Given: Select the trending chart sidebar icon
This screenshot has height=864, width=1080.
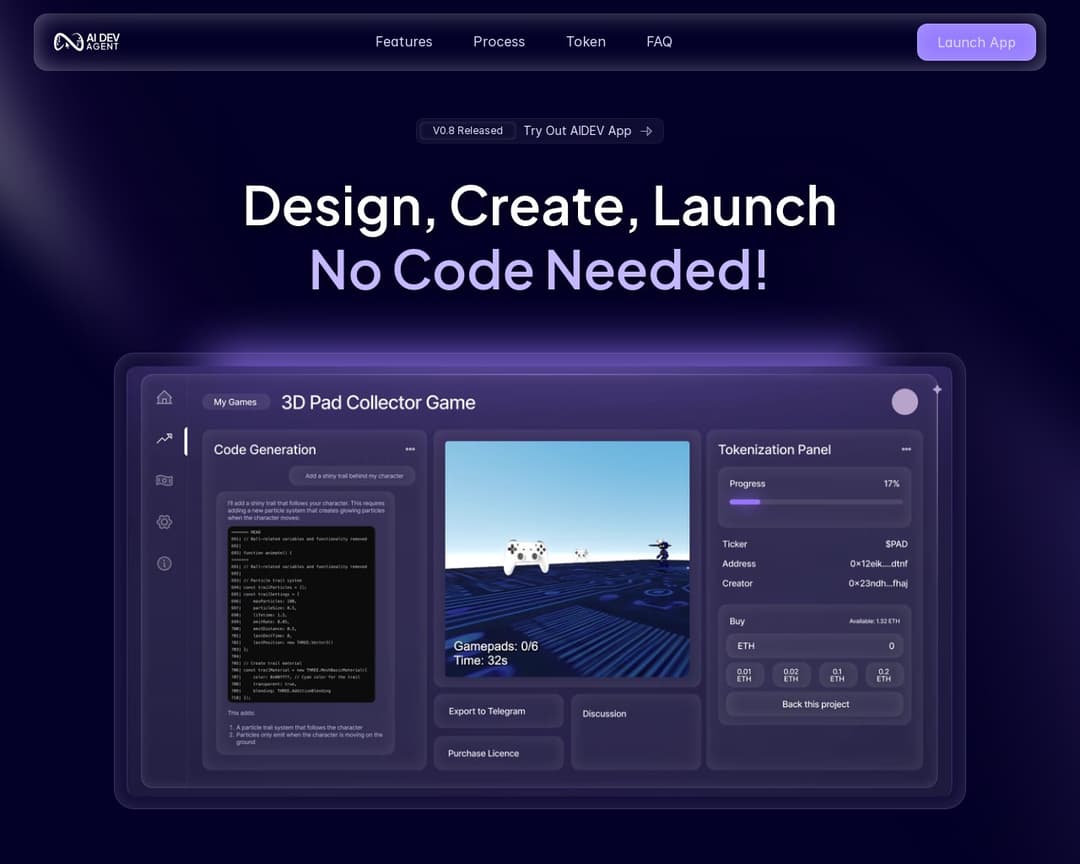Looking at the screenshot, I should click(x=164, y=438).
